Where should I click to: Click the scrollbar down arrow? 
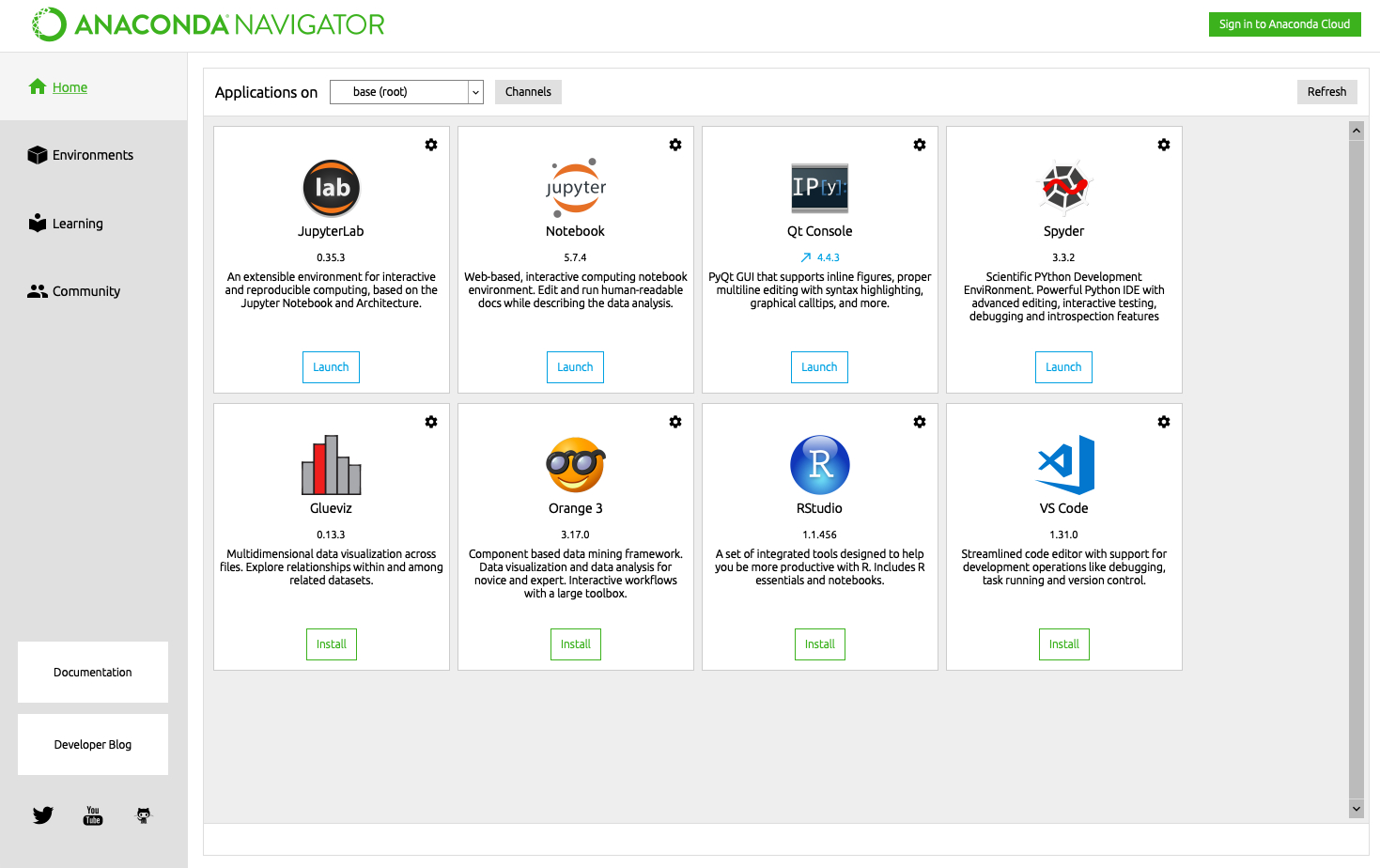pos(1357,809)
